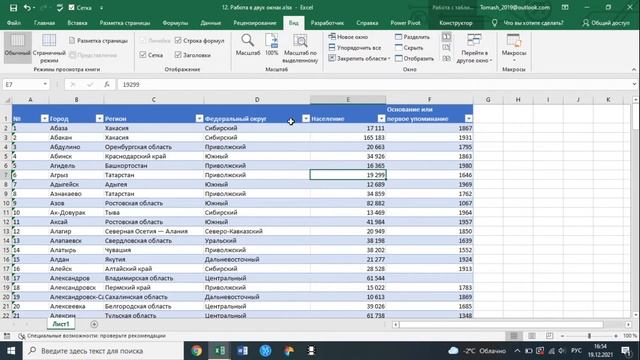The width and height of the screenshot is (640, 360).
Task: Click the Select All corner triangle
Action: [7, 100]
